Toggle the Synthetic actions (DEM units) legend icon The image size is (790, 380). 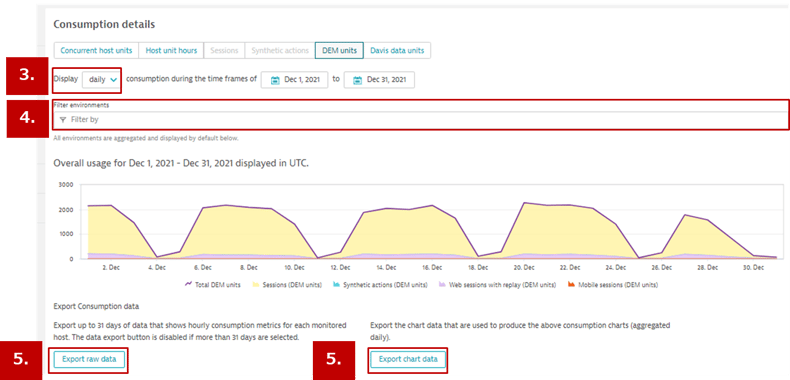pyautogui.click(x=336, y=284)
